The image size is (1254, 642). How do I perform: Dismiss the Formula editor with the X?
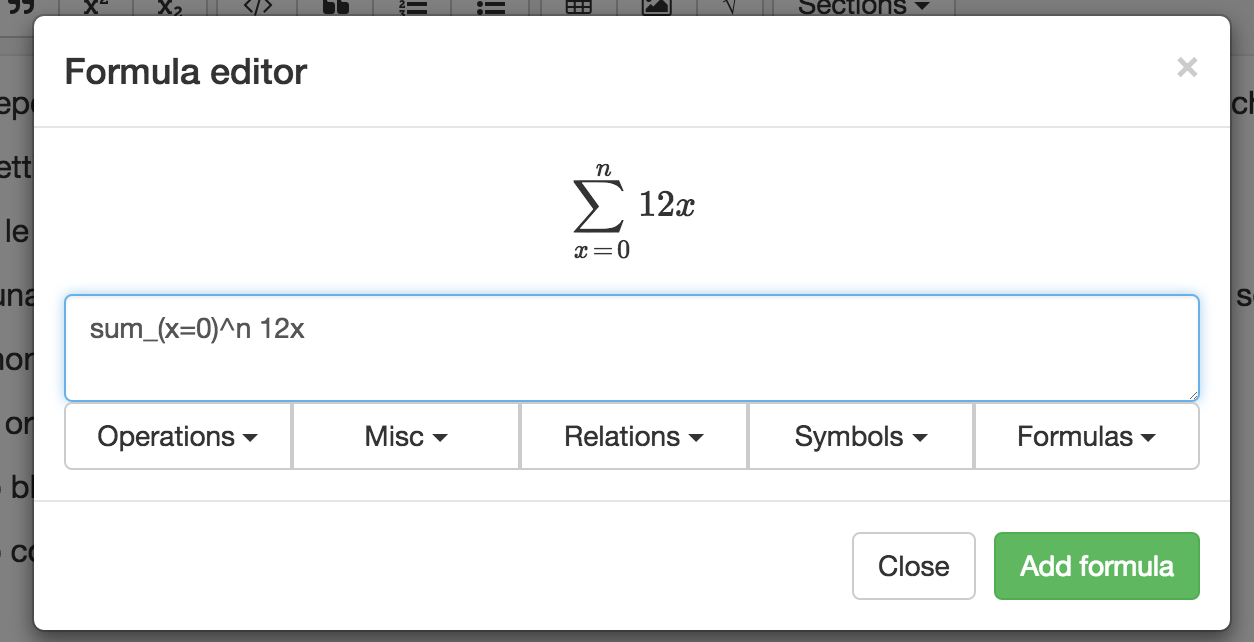pyautogui.click(x=1187, y=68)
